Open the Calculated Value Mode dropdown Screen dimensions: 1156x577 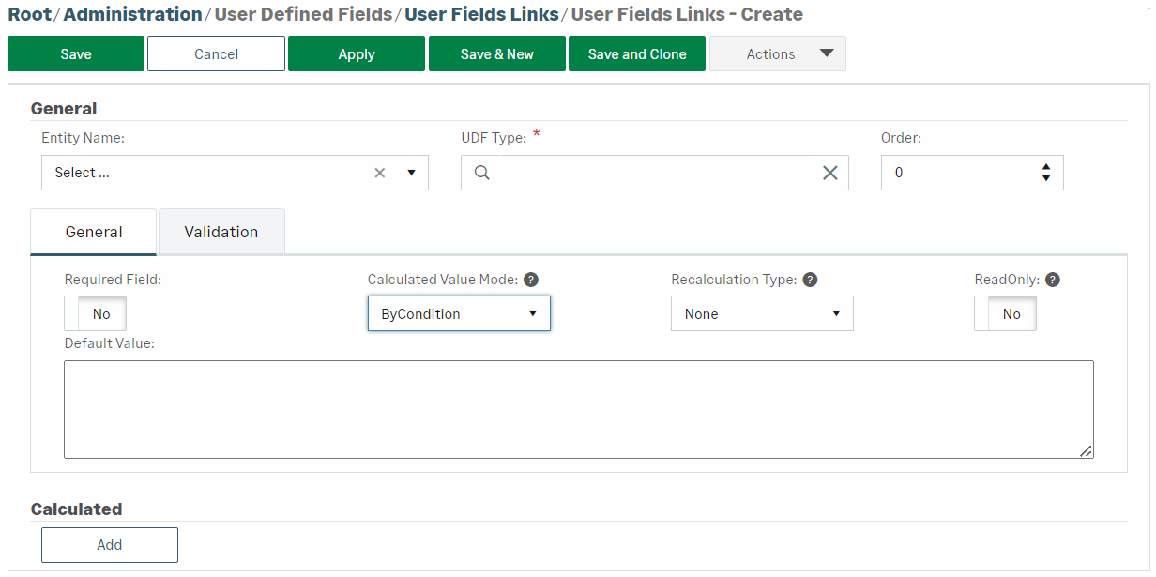[x=459, y=314]
